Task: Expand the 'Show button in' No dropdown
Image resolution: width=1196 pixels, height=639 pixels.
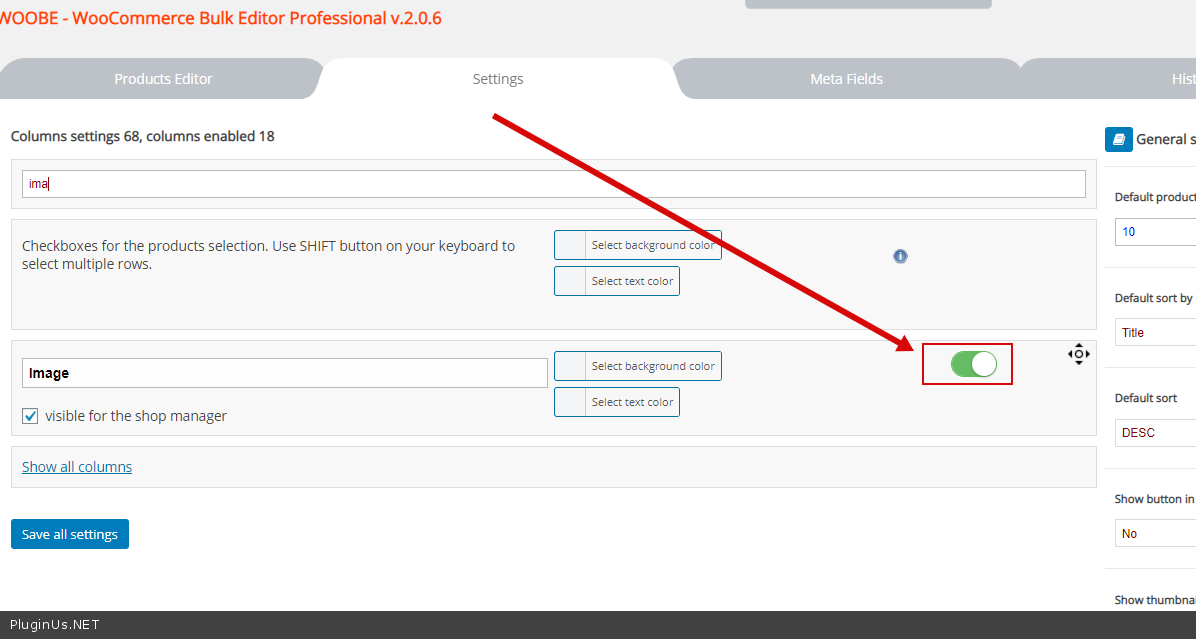Action: [x=1155, y=533]
